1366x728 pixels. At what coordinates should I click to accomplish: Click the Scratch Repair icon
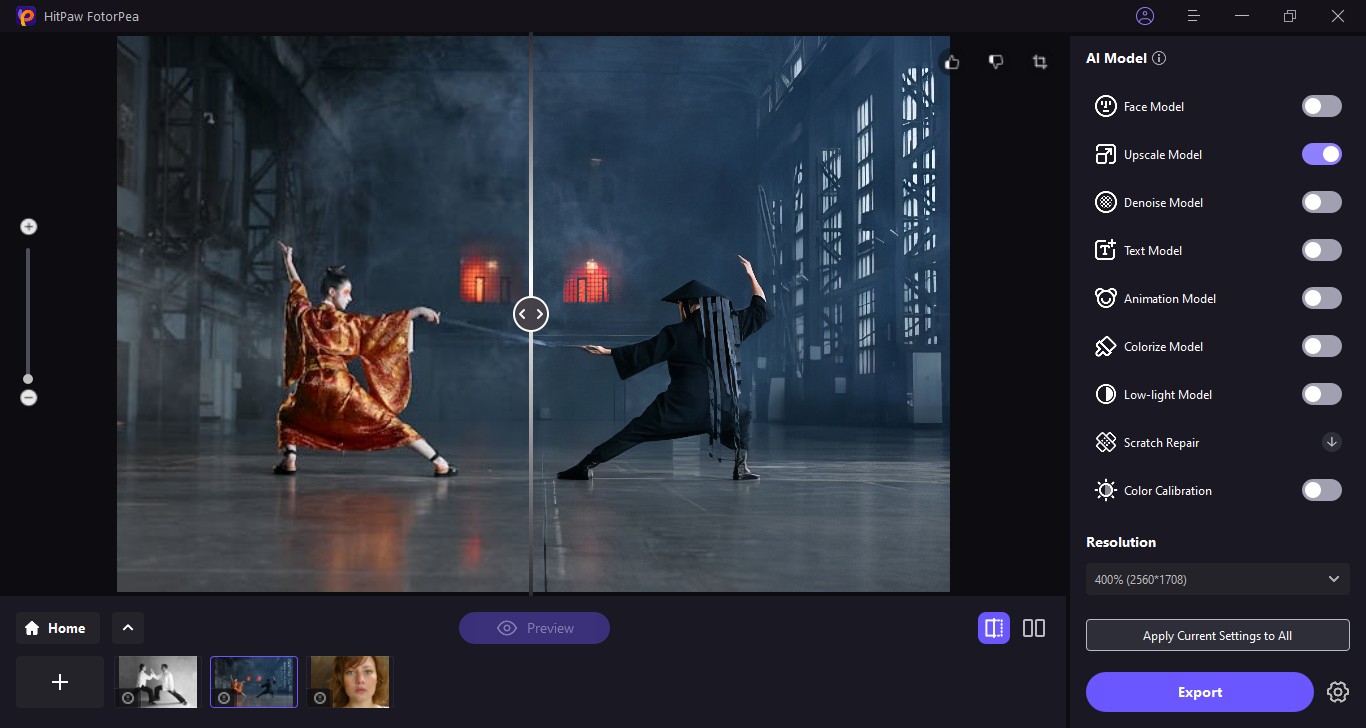[x=1105, y=442]
